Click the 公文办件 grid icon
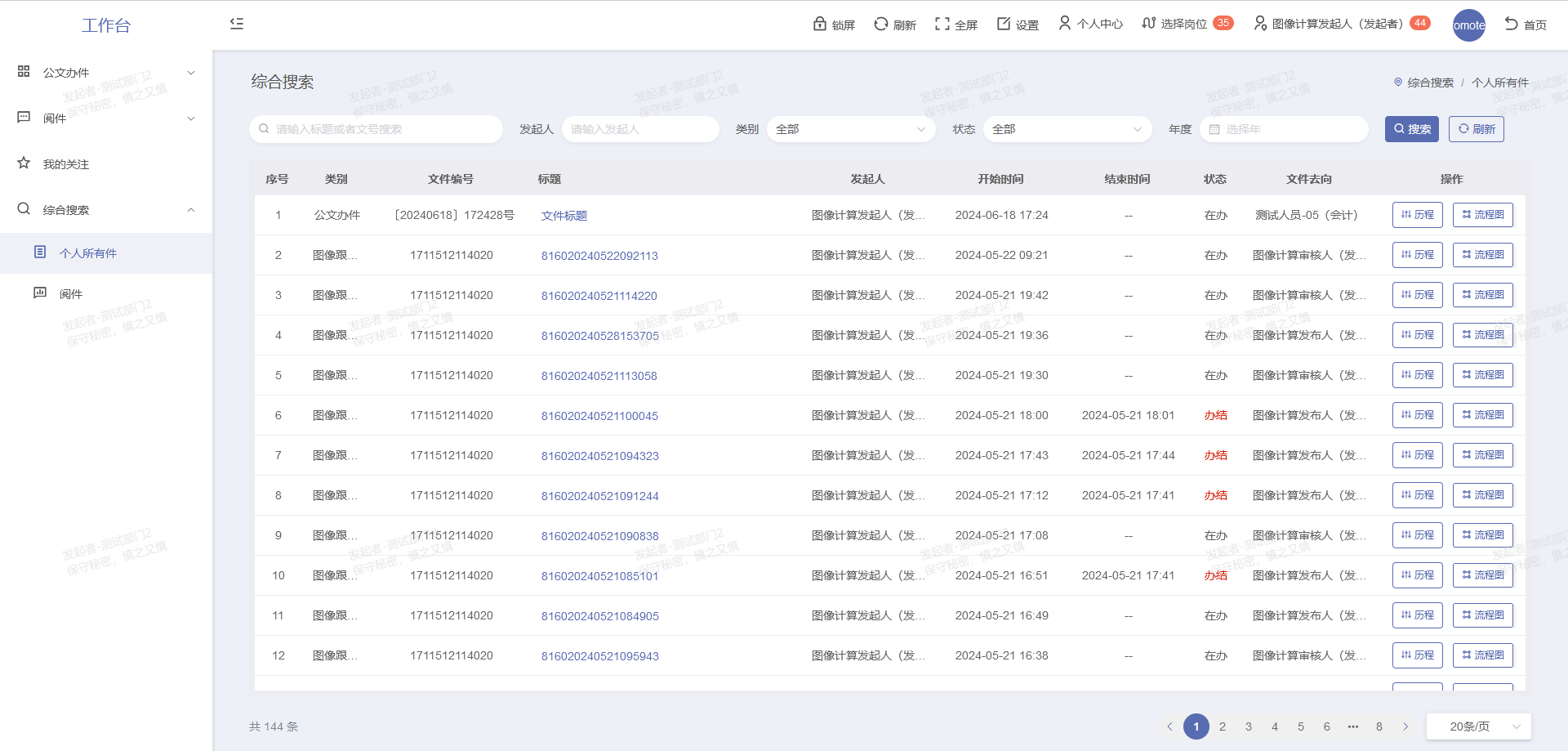The width and height of the screenshot is (1568, 751). [x=24, y=72]
